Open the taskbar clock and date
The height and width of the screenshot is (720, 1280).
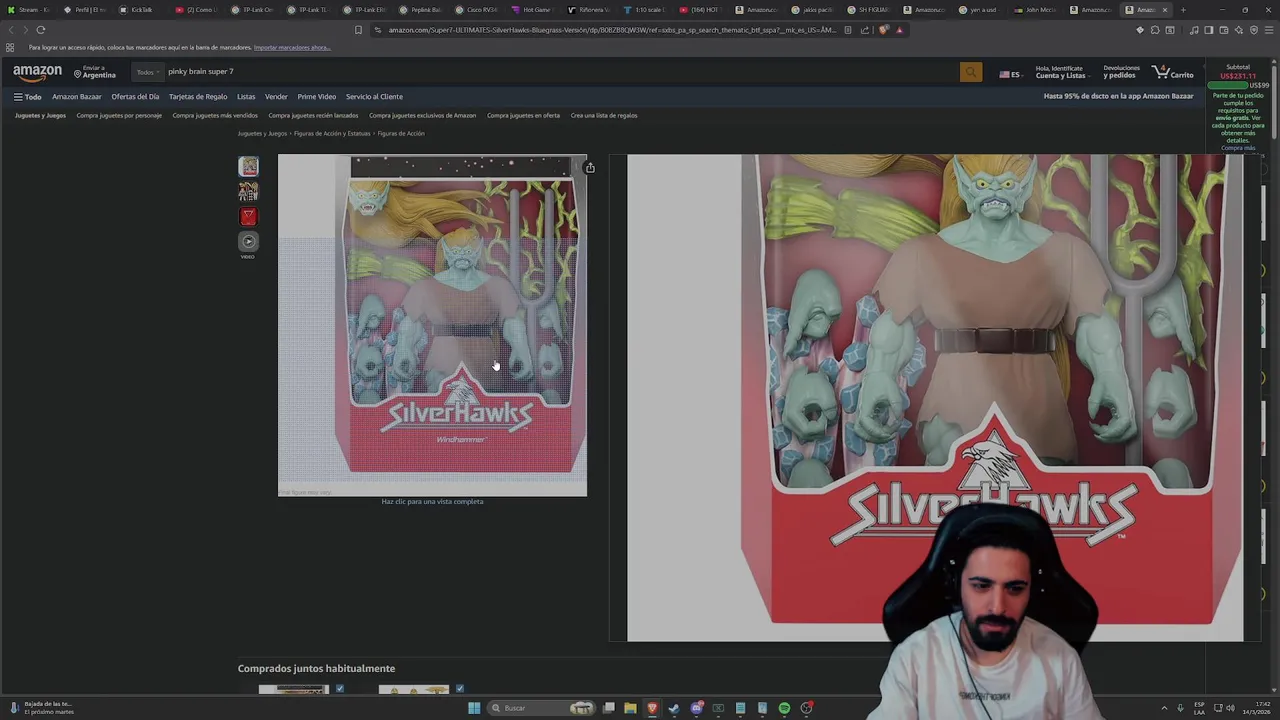1257,708
